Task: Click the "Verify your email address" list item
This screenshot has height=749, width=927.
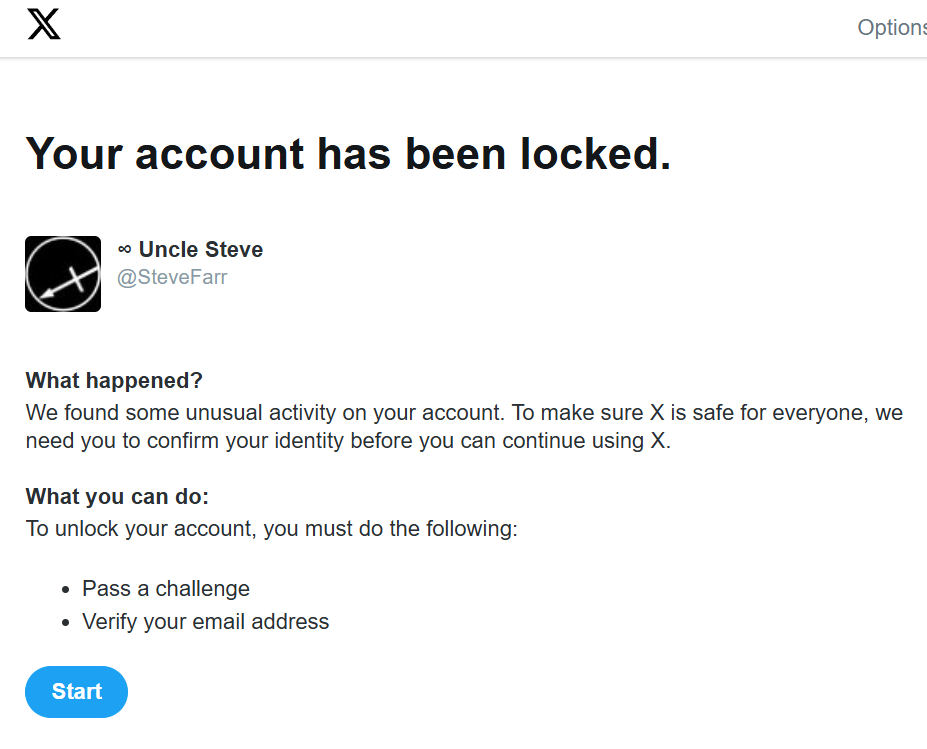Action: (x=205, y=621)
